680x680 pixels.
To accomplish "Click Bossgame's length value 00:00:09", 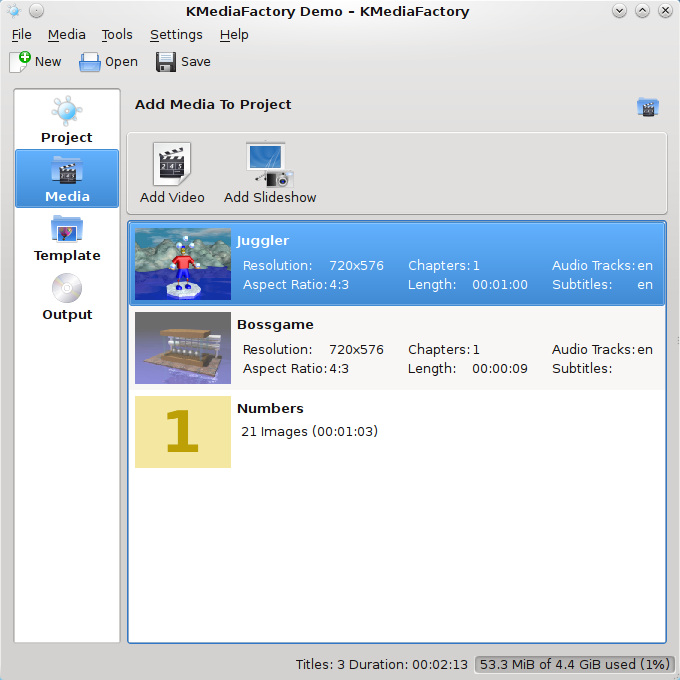I will coord(500,369).
